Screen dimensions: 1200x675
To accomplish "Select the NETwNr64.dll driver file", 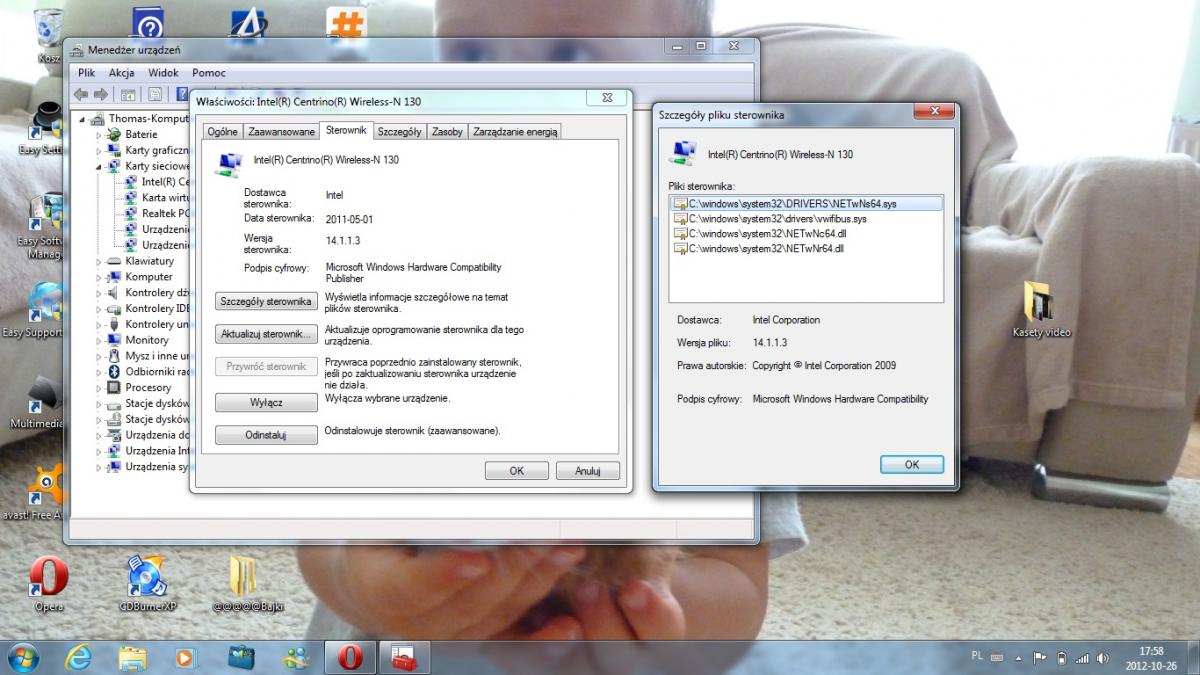I will click(x=759, y=248).
